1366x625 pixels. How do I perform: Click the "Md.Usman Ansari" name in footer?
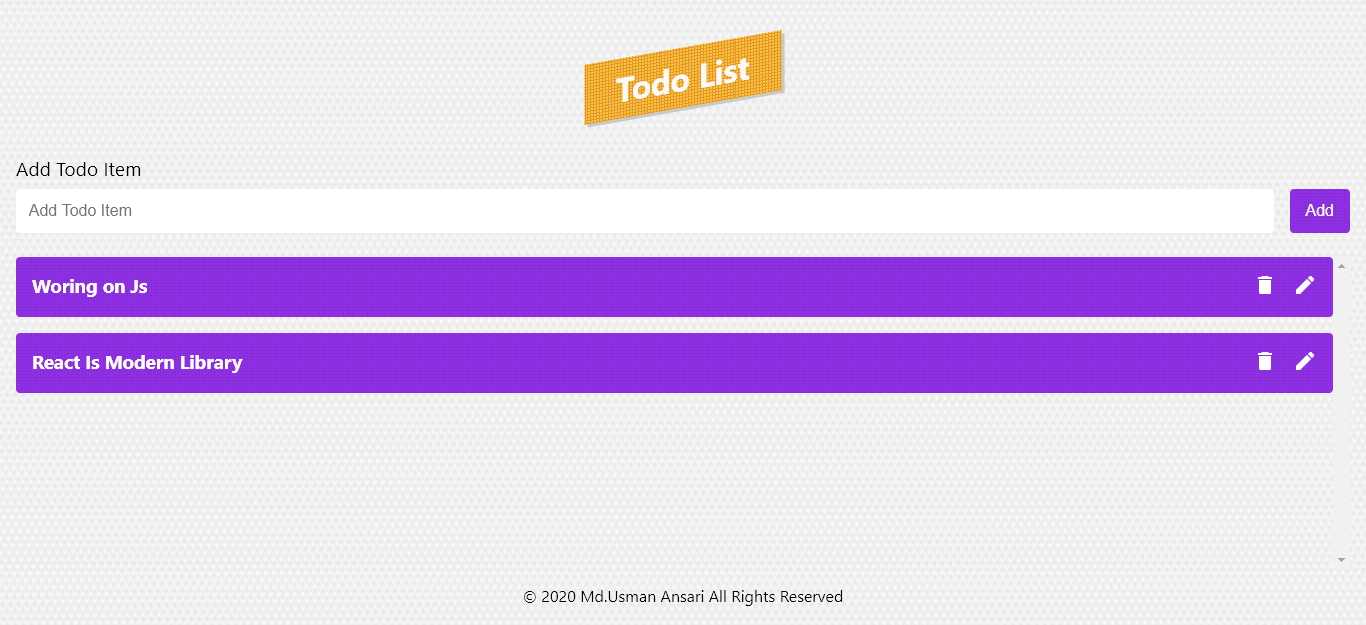pyautogui.click(x=642, y=597)
